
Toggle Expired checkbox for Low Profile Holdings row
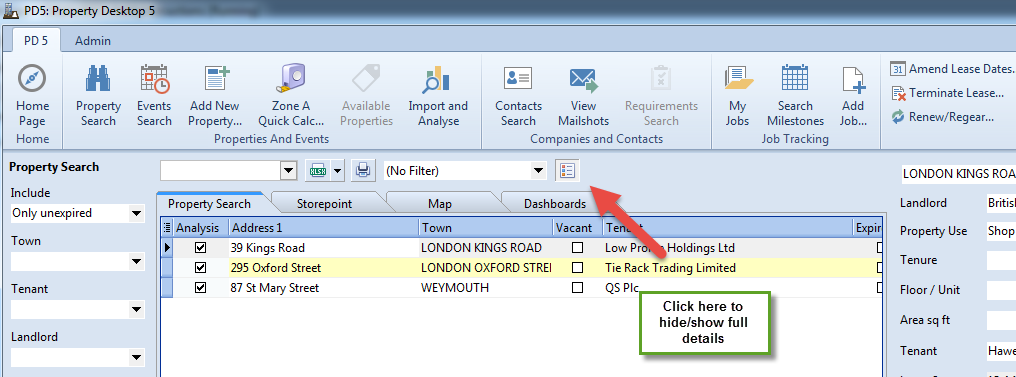click(879, 247)
